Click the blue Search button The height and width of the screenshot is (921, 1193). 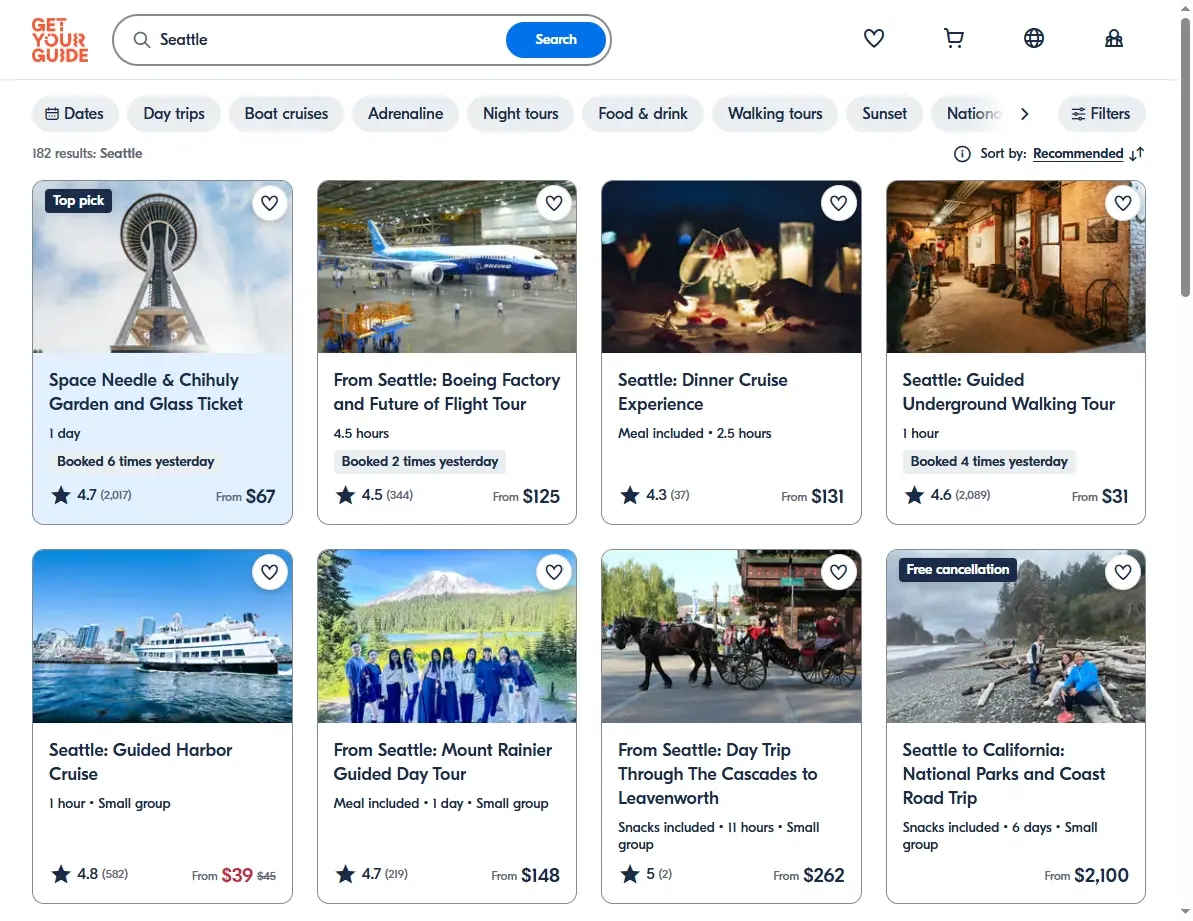pos(555,40)
